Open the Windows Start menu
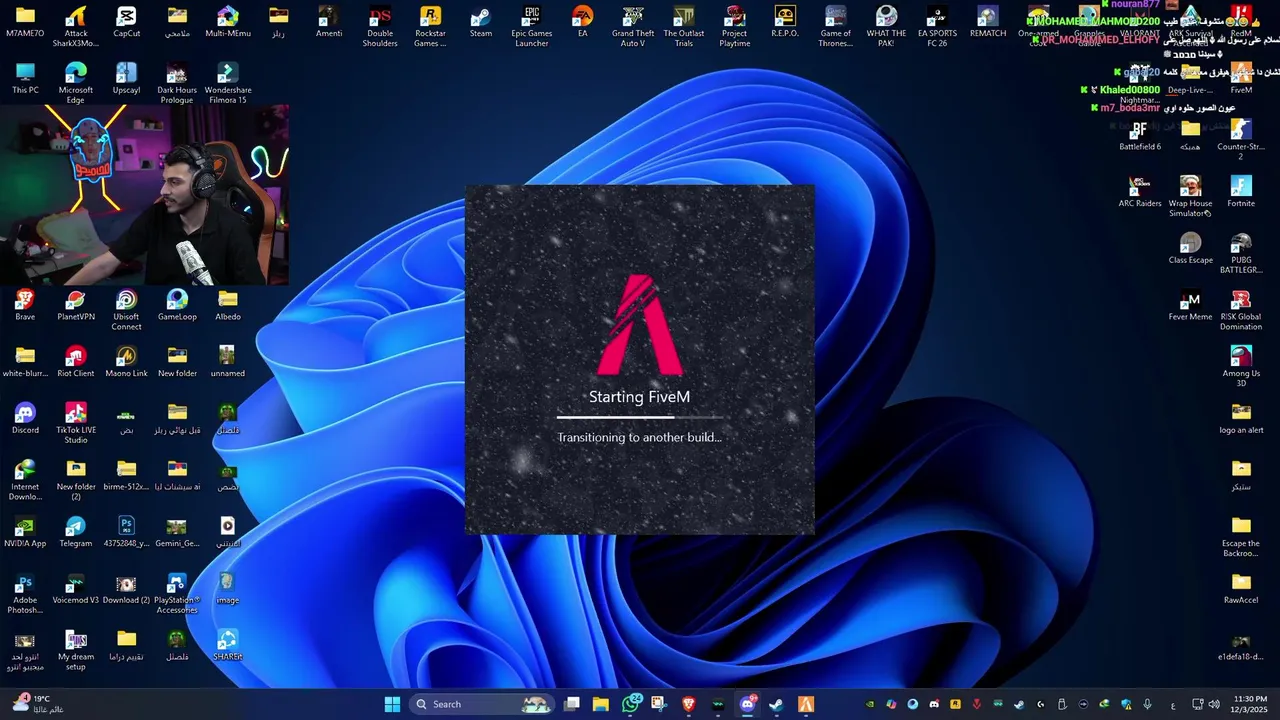 (x=392, y=704)
